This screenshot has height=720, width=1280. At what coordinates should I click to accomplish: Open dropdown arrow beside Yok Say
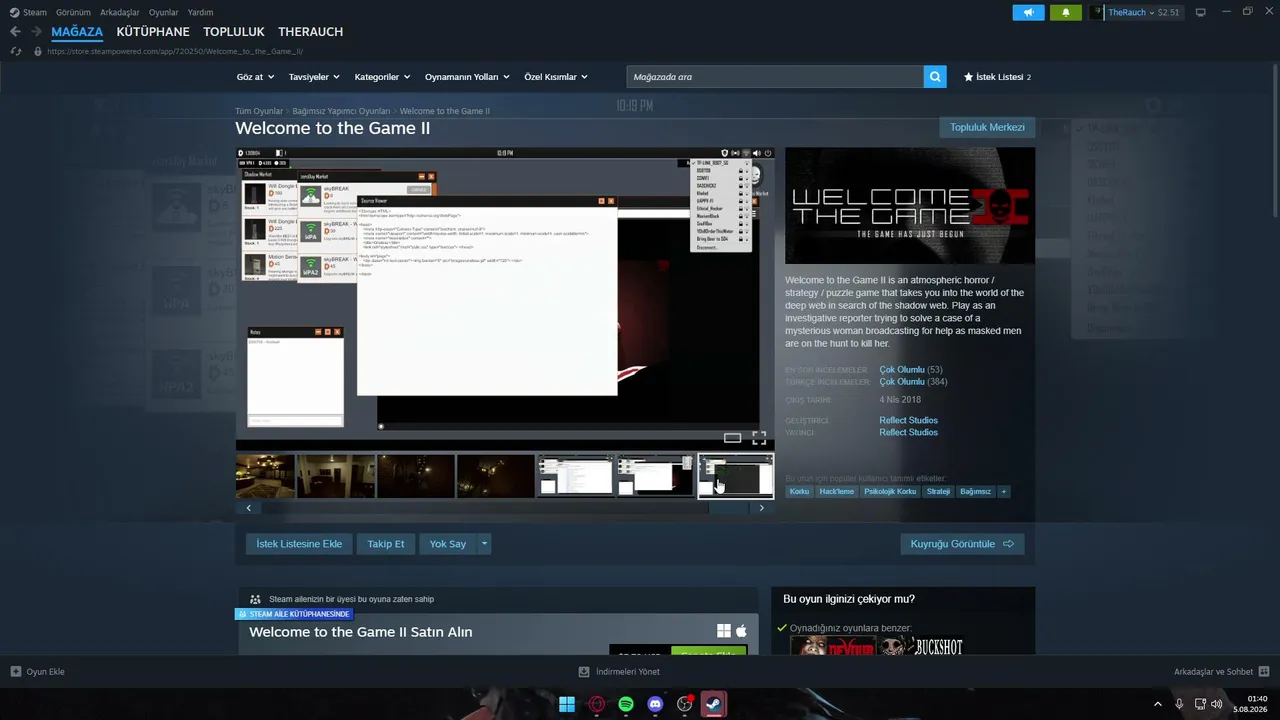coord(484,544)
